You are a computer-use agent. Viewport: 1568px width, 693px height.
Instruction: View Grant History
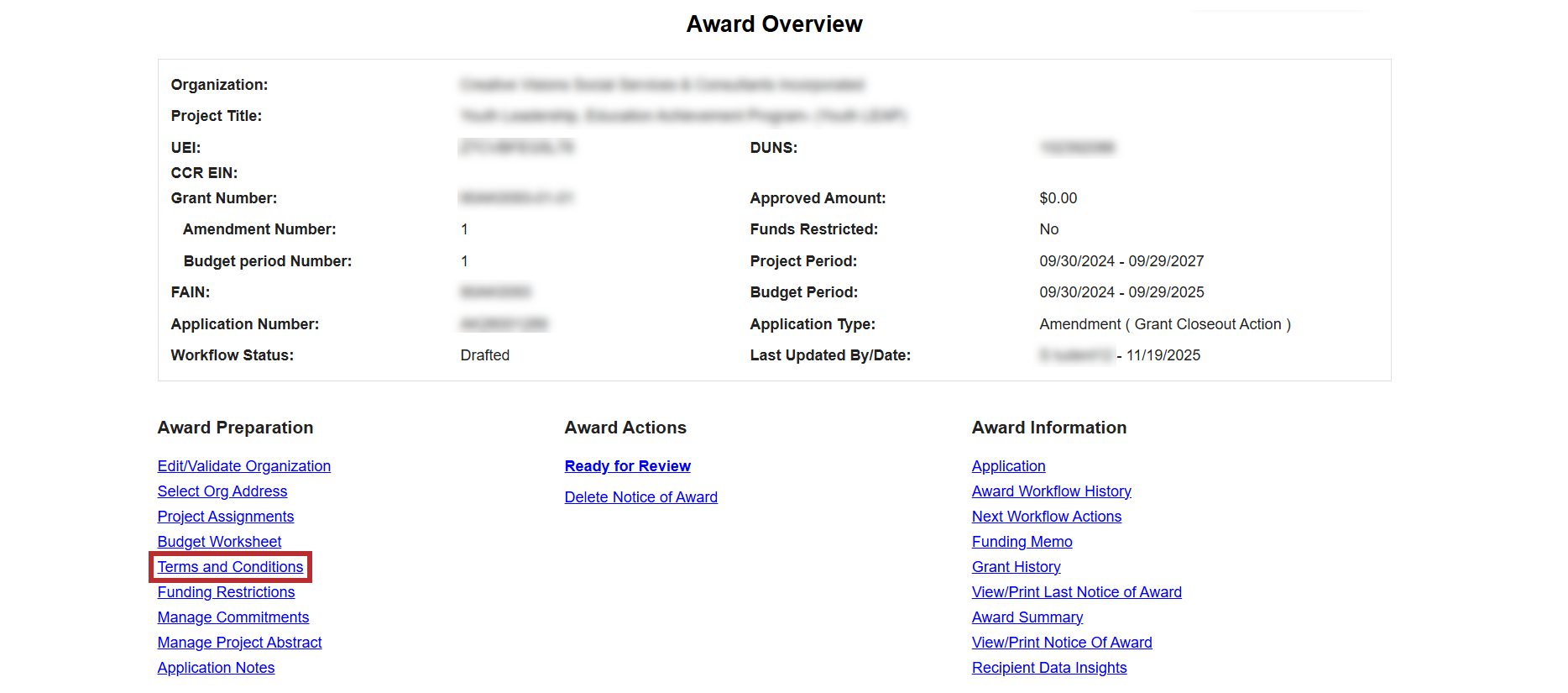pyautogui.click(x=1016, y=567)
